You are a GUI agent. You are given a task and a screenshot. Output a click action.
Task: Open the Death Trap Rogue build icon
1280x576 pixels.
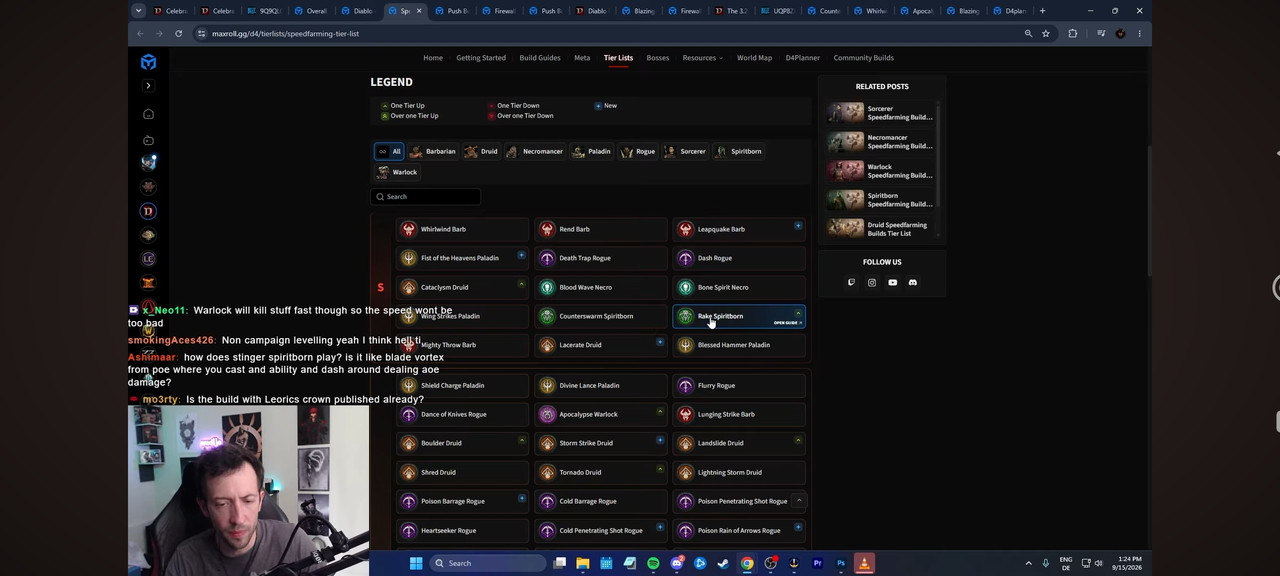click(x=547, y=258)
